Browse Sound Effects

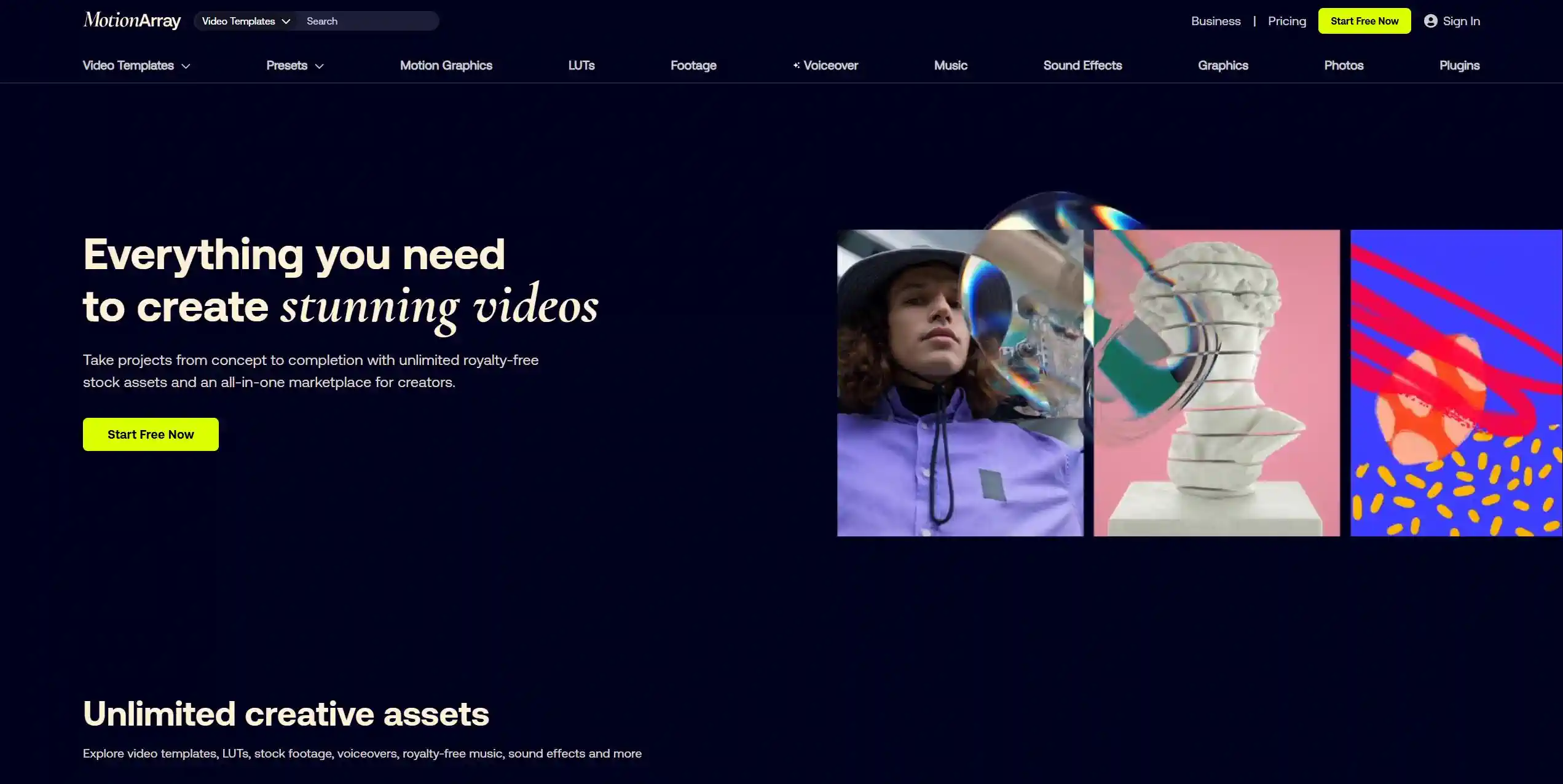1082,65
